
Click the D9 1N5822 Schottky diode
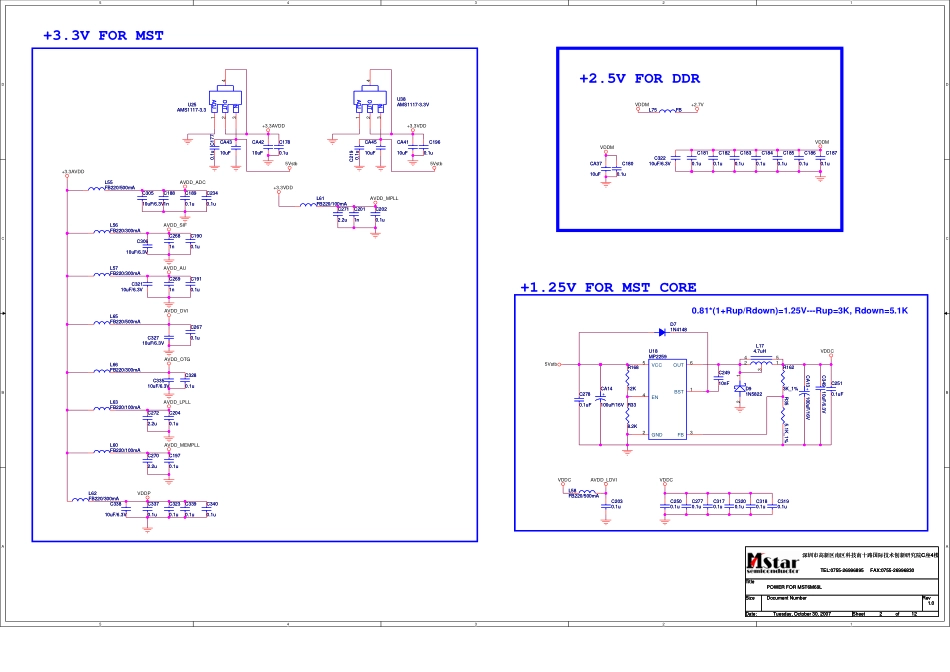(741, 389)
